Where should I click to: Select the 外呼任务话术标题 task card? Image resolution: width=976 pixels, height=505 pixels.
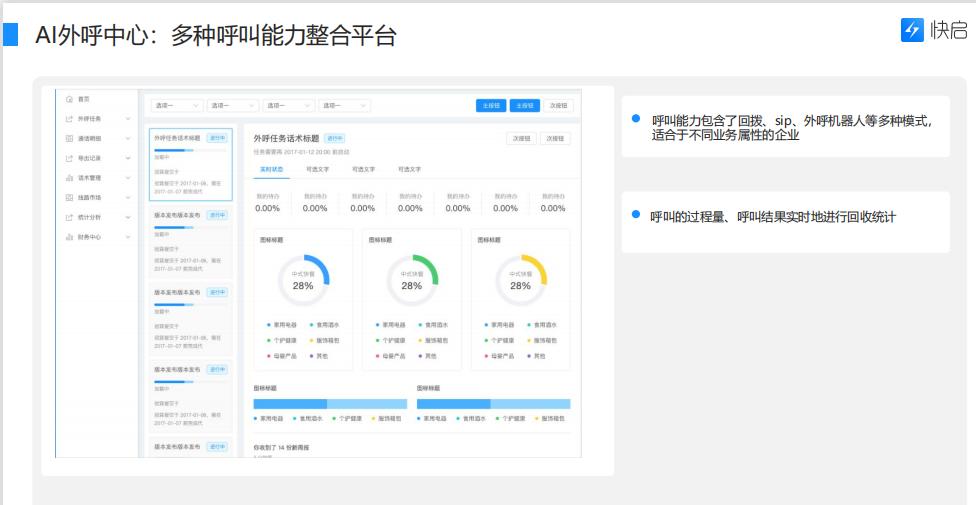pos(191,164)
